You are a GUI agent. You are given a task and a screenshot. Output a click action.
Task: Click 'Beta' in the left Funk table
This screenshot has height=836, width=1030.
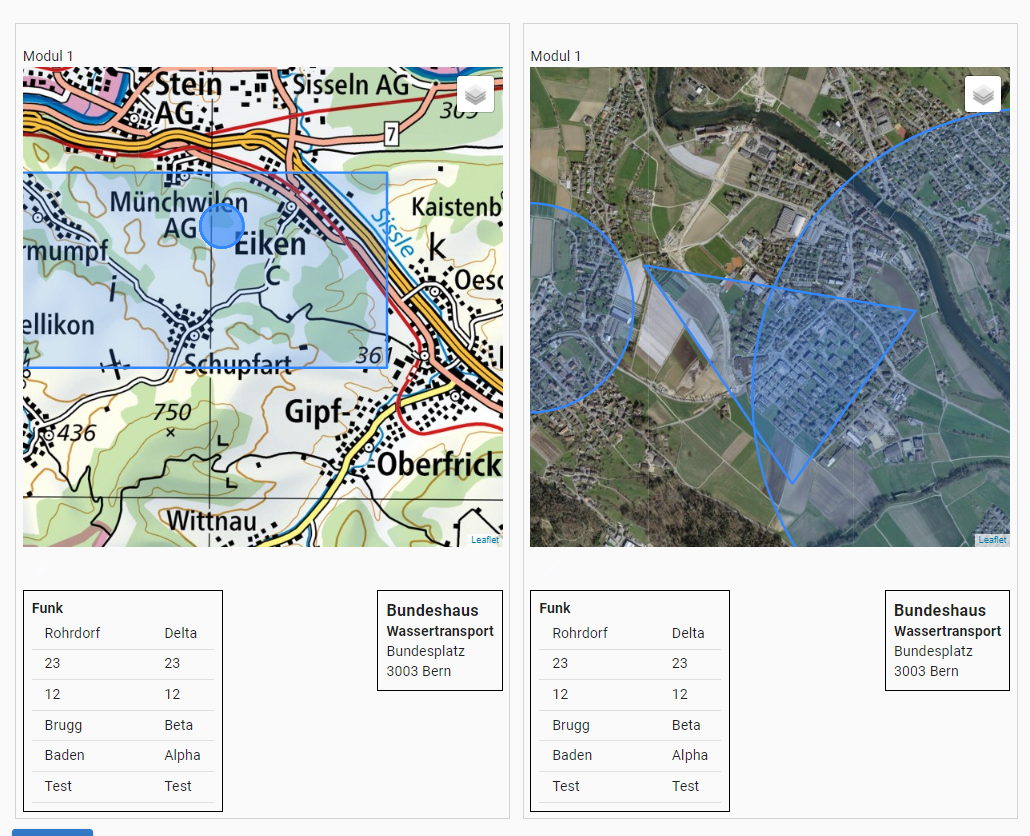179,725
